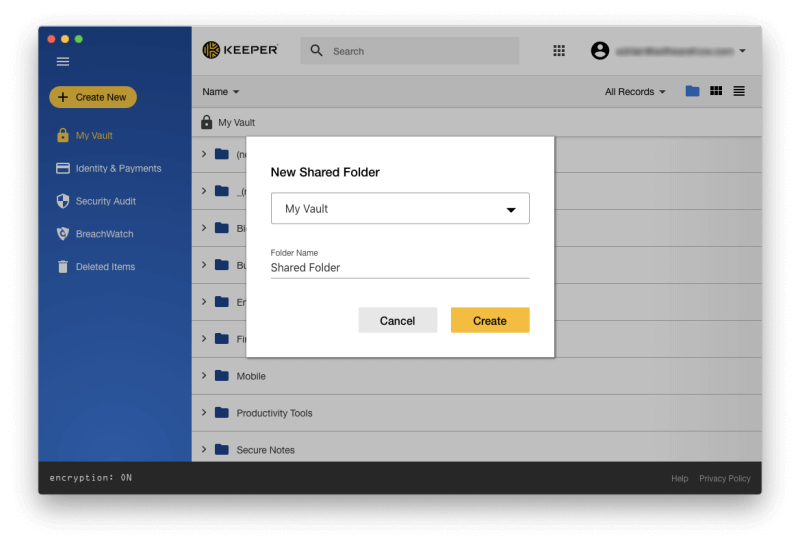
Task: Click the search magnifier icon
Action: click(316, 51)
